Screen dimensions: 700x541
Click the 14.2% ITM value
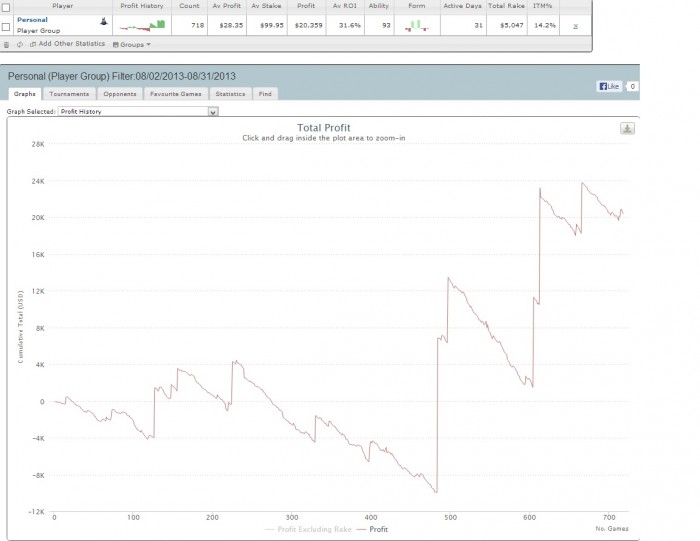(x=545, y=25)
